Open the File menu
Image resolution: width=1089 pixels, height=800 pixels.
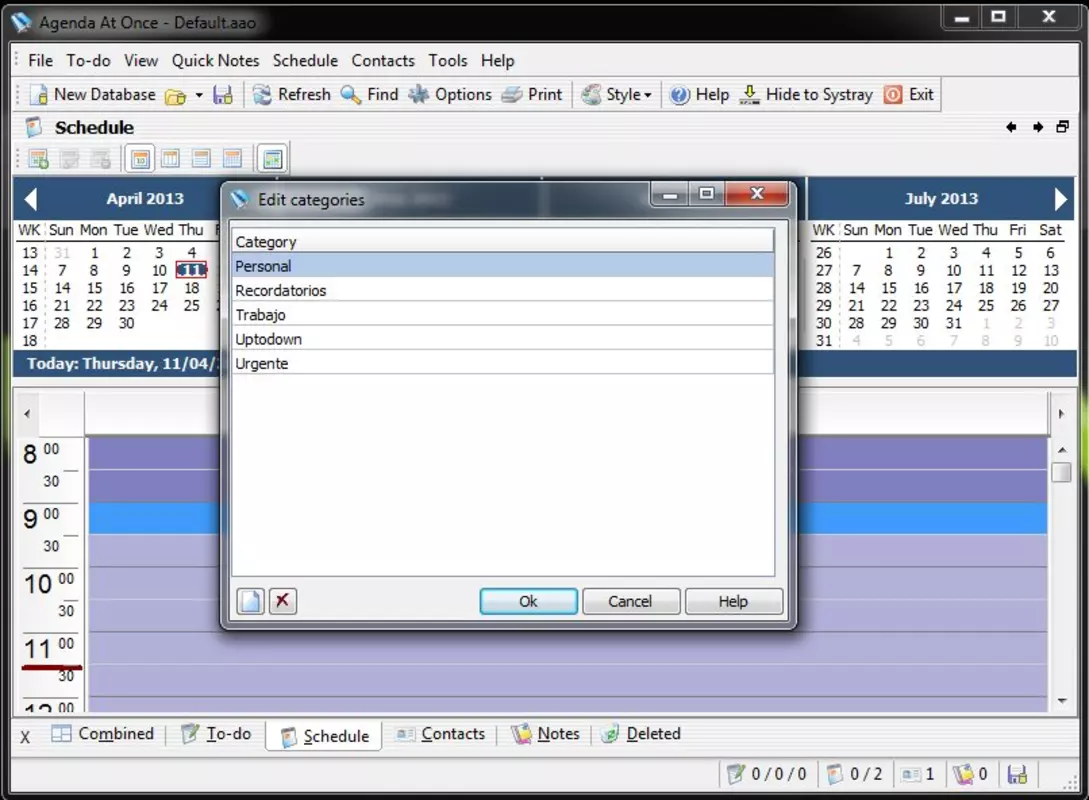coord(40,60)
